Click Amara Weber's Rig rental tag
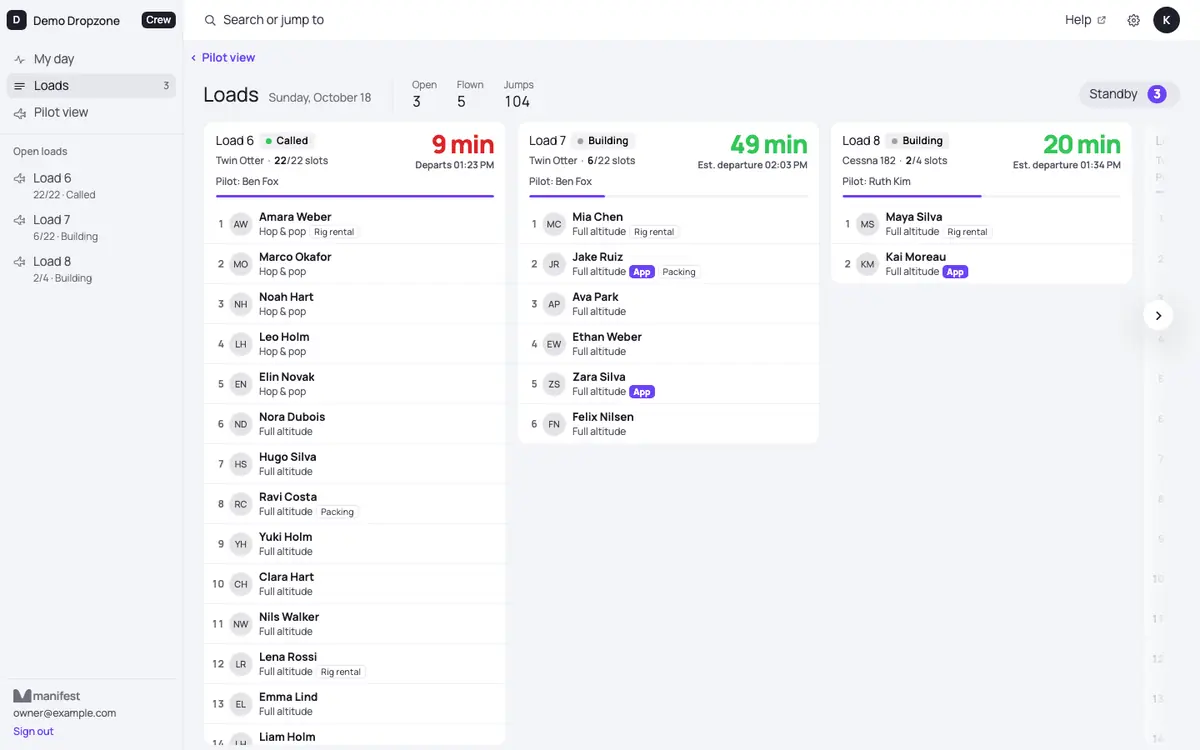Viewport: 1200px width, 750px height. [334, 232]
